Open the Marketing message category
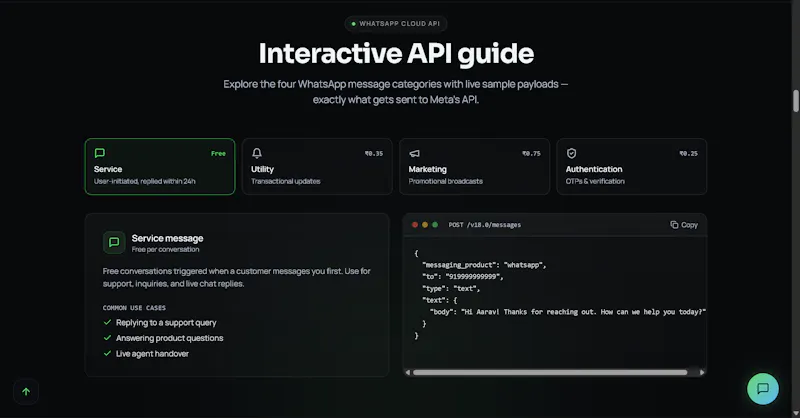The image size is (800, 418). point(474,166)
